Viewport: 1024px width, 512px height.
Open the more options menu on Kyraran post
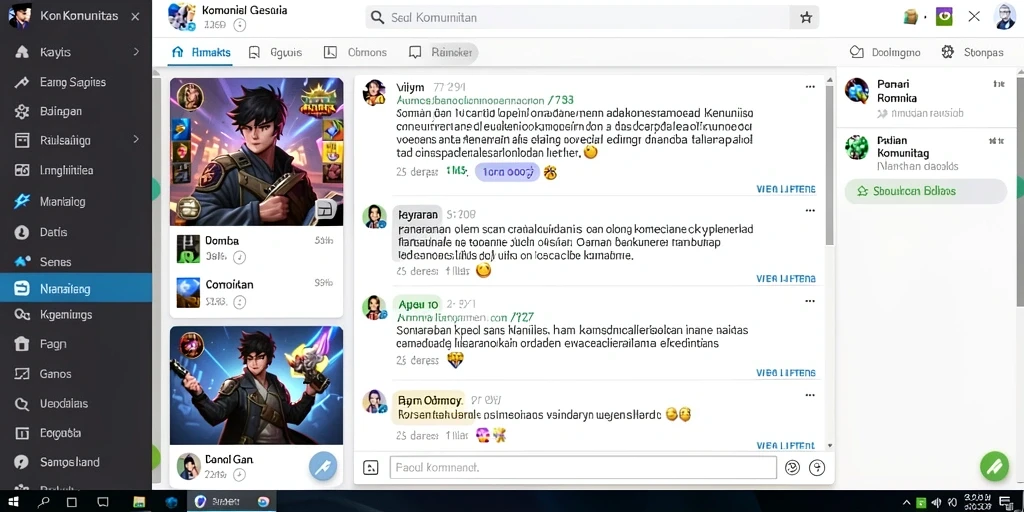810,211
